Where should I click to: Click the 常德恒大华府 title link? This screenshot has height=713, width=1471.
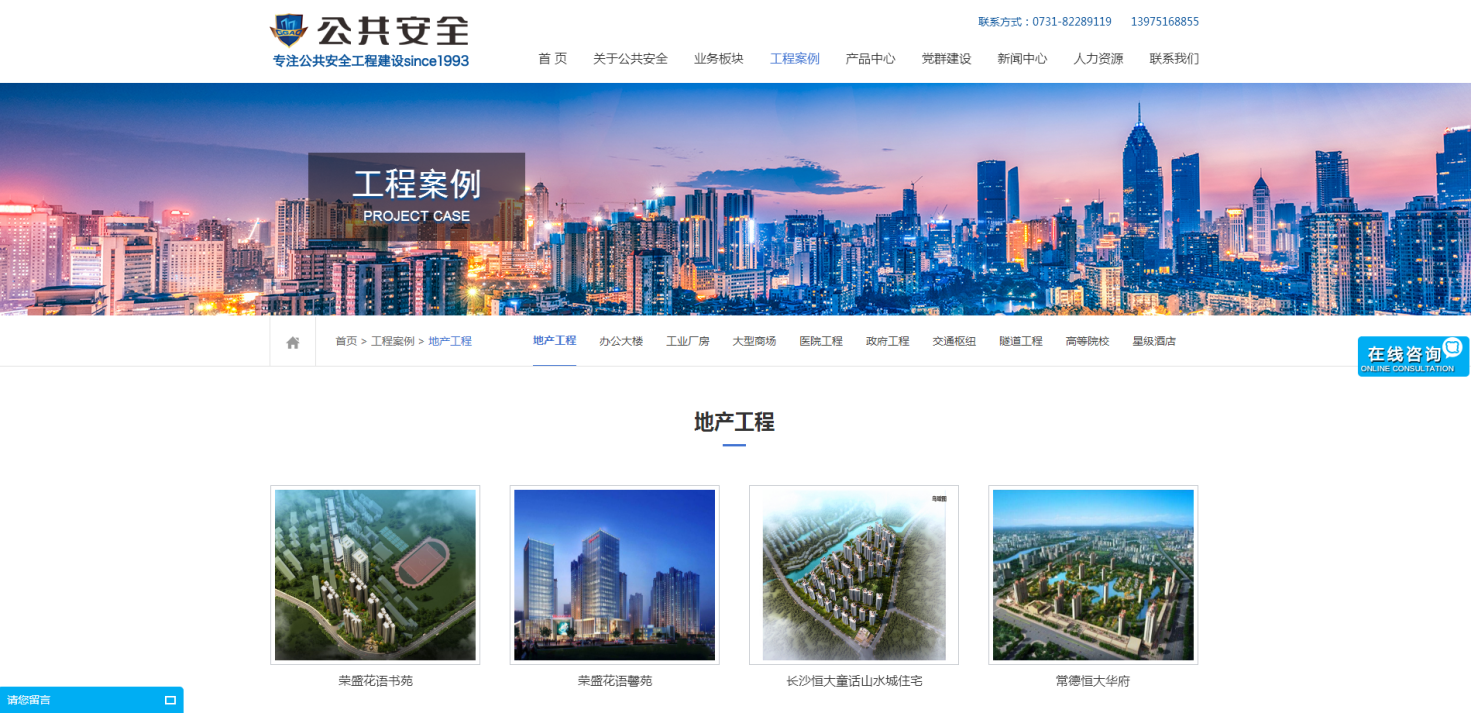pyautogui.click(x=1092, y=681)
